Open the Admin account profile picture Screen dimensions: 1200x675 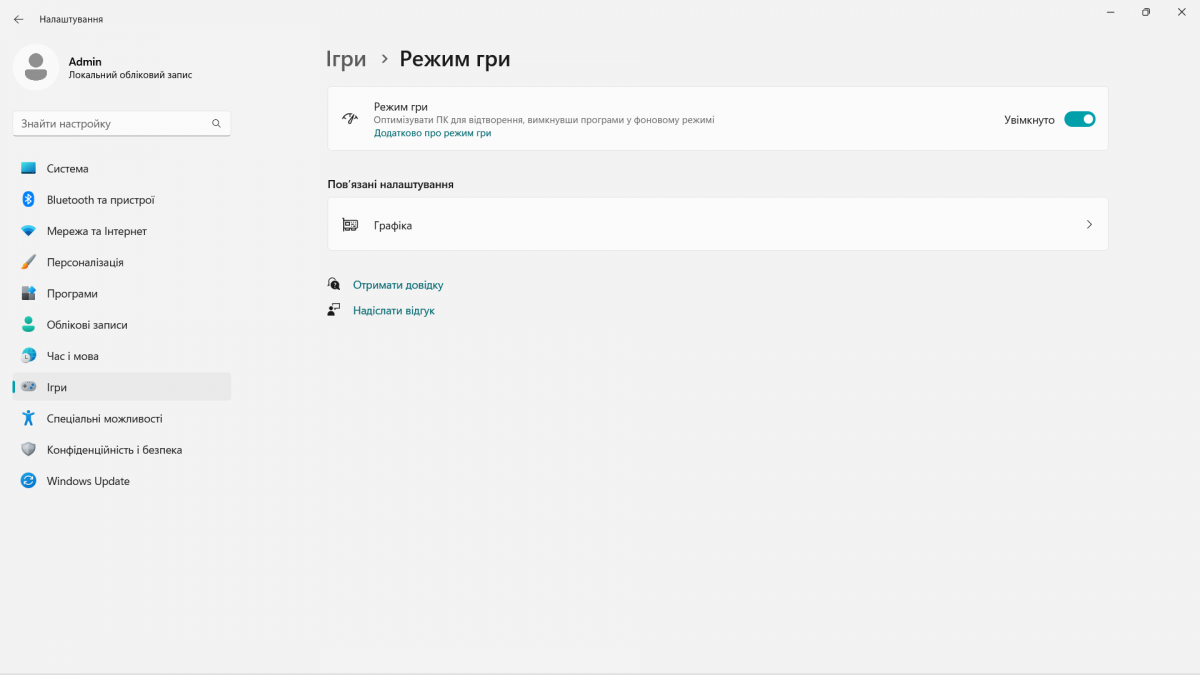point(36,67)
